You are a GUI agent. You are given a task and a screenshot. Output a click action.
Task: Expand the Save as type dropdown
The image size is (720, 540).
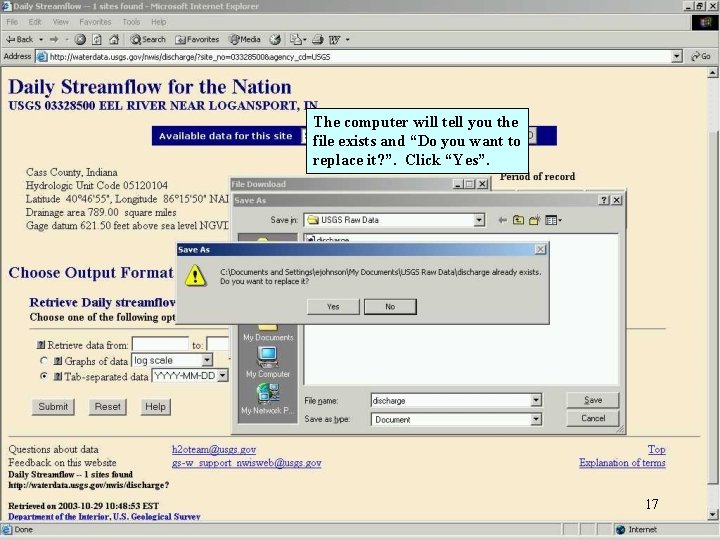point(536,419)
